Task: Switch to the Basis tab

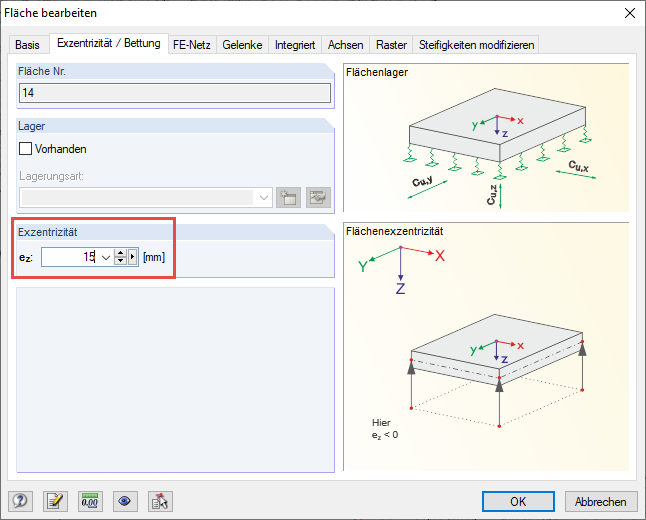Action: click(x=27, y=45)
